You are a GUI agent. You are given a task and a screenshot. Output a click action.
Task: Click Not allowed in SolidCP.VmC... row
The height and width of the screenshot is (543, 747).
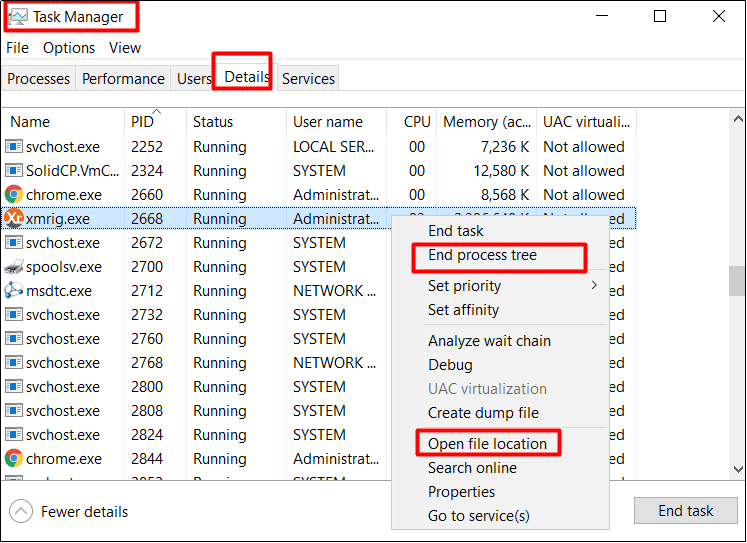coord(584,171)
